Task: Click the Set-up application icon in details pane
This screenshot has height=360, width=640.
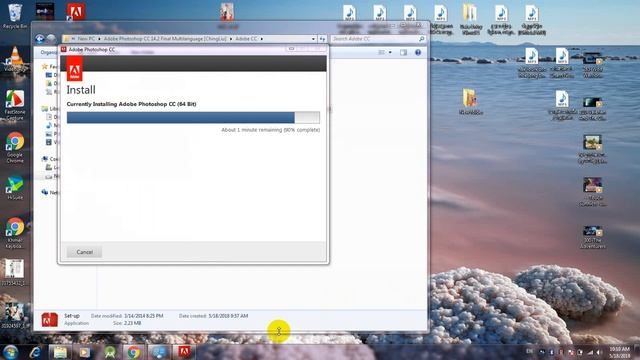Action: (x=49, y=319)
